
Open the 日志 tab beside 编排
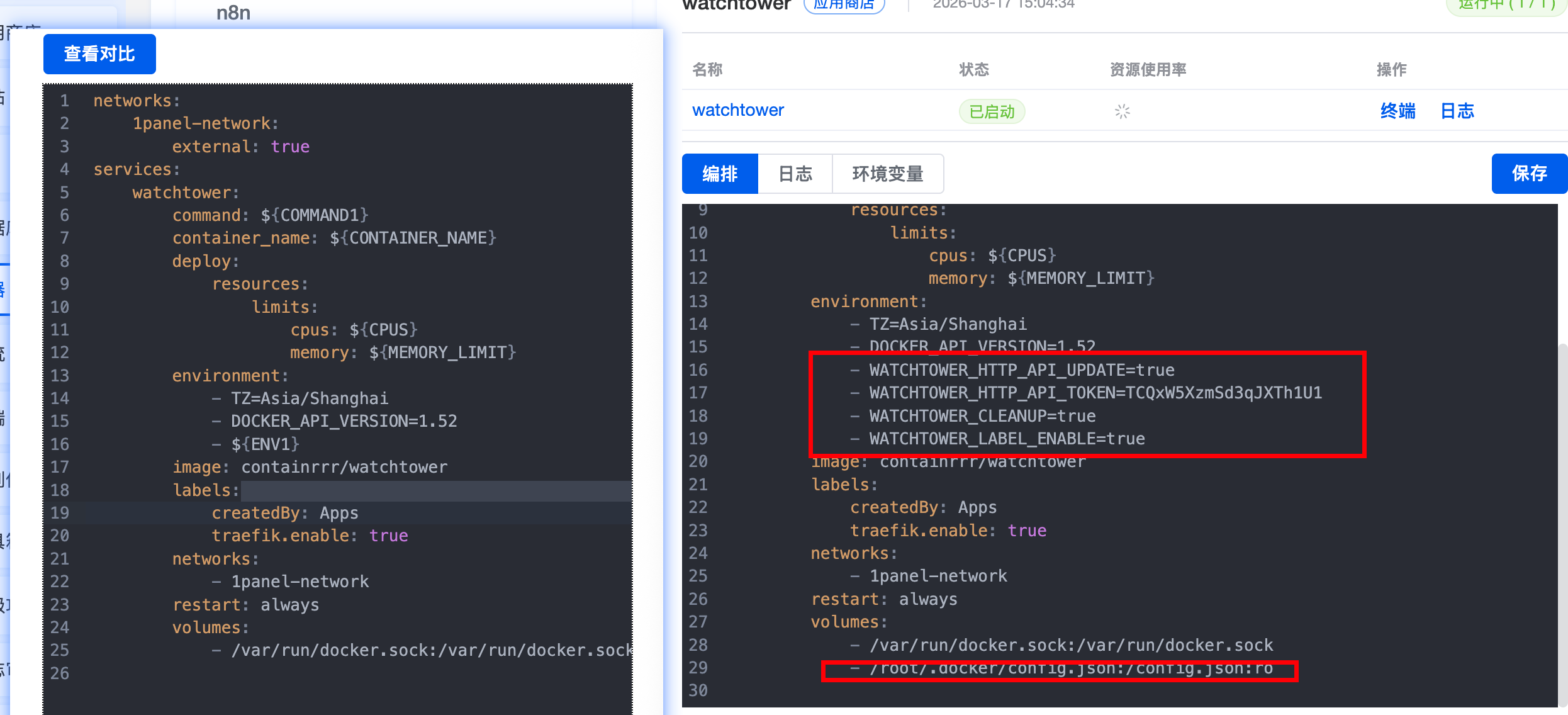pos(795,174)
